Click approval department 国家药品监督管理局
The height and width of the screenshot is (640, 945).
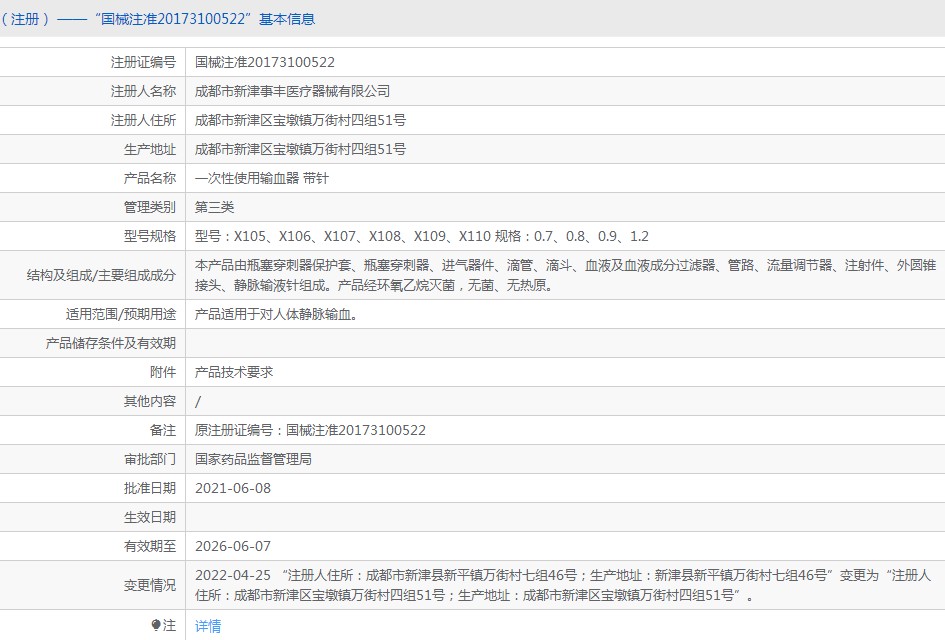point(253,459)
